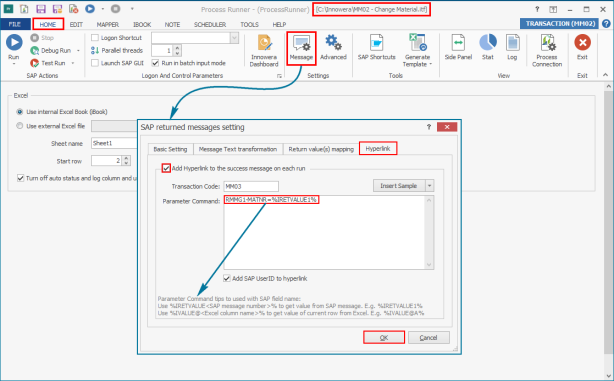
Task: Toggle Add SAP UserID to hyperlink checkbox
Action: point(227,278)
